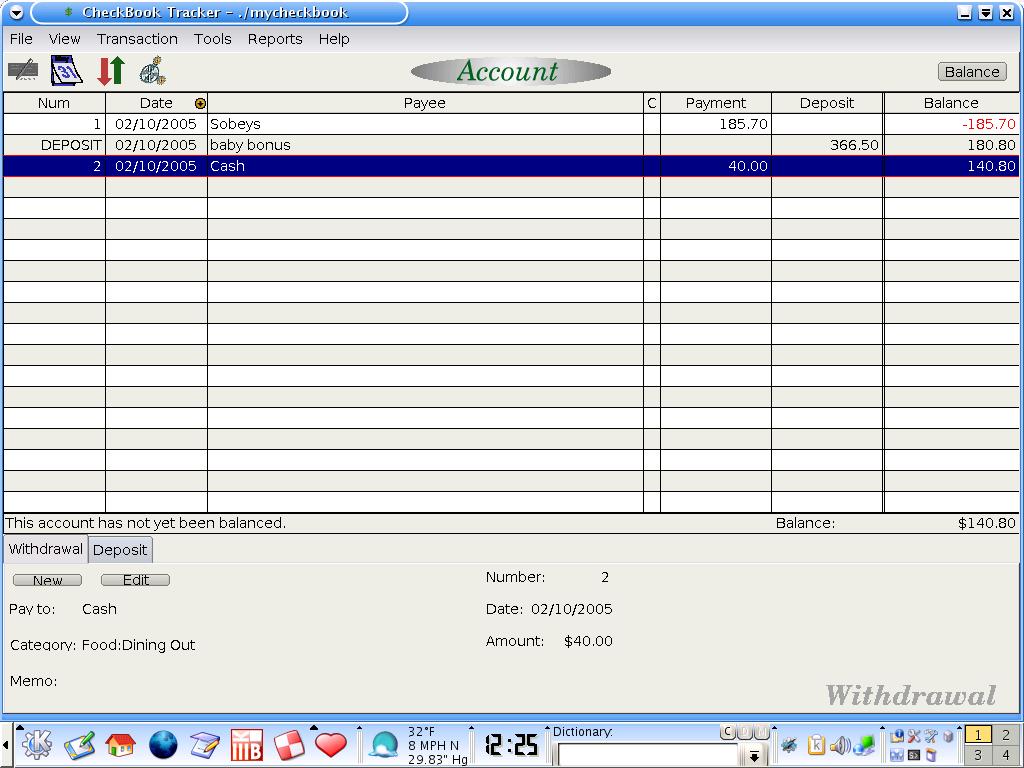
Task: Open the Transaction menu
Action: click(137, 39)
